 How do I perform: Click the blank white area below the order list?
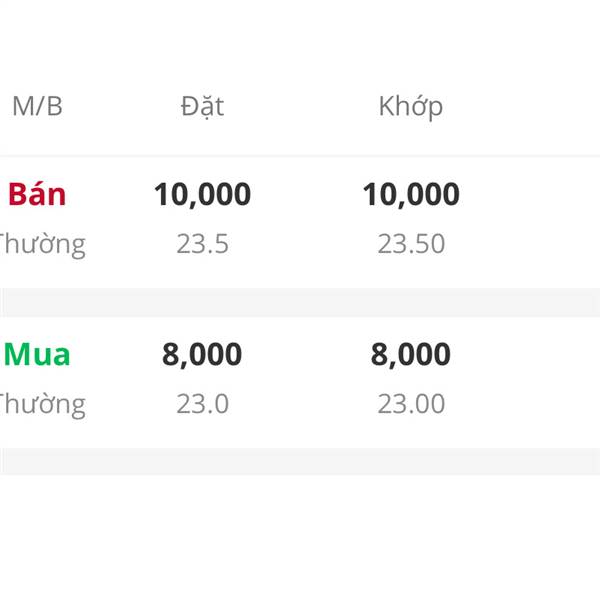pyautogui.click(x=300, y=540)
